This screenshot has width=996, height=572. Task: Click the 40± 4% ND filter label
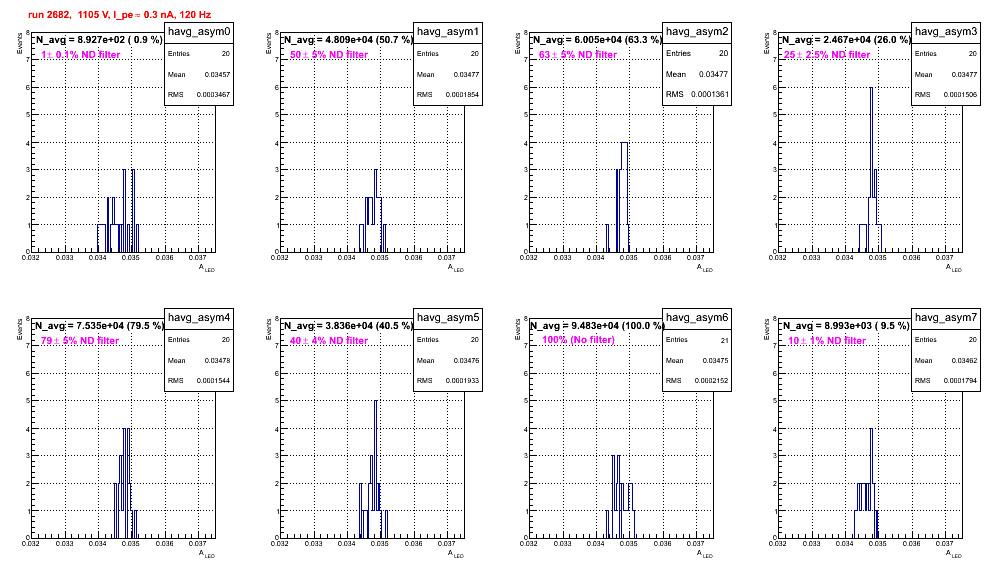(329, 341)
